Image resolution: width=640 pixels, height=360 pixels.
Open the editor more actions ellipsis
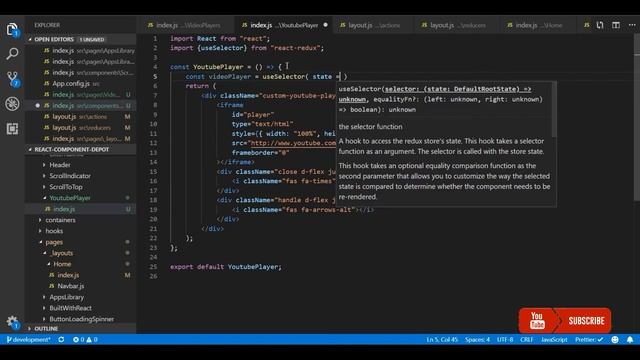[x=631, y=25]
